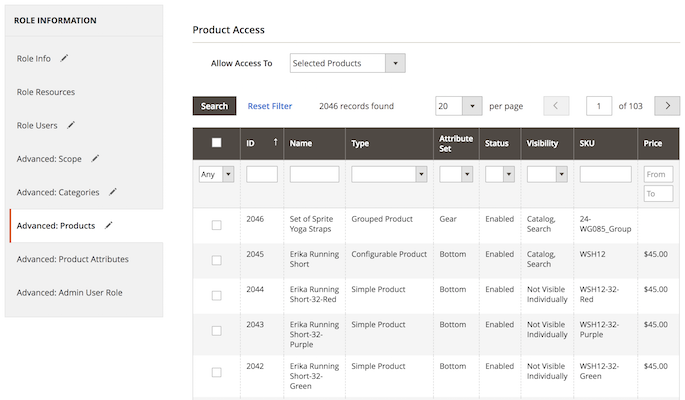
Task: Click the Name filter input field
Action: click(x=314, y=174)
